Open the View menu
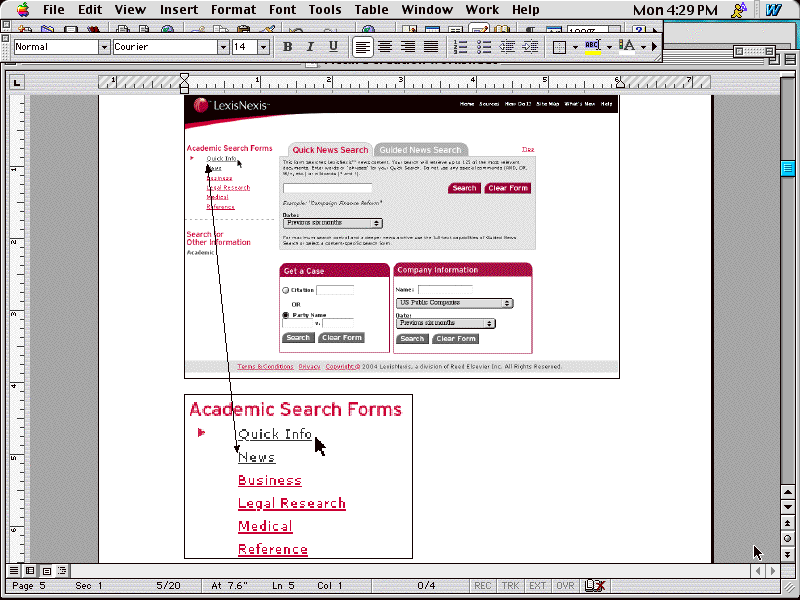The height and width of the screenshot is (600, 800). point(130,10)
